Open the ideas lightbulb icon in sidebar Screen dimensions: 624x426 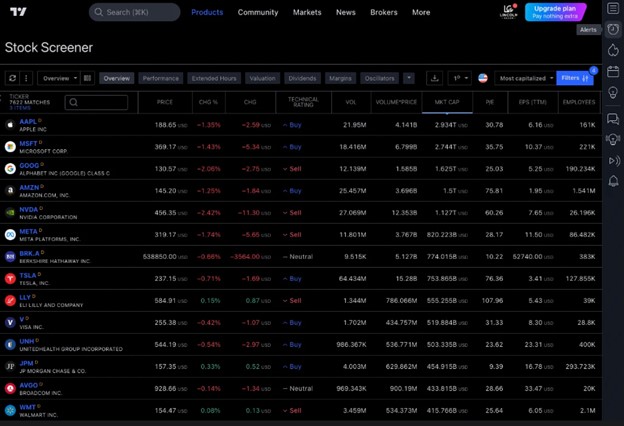[613, 92]
